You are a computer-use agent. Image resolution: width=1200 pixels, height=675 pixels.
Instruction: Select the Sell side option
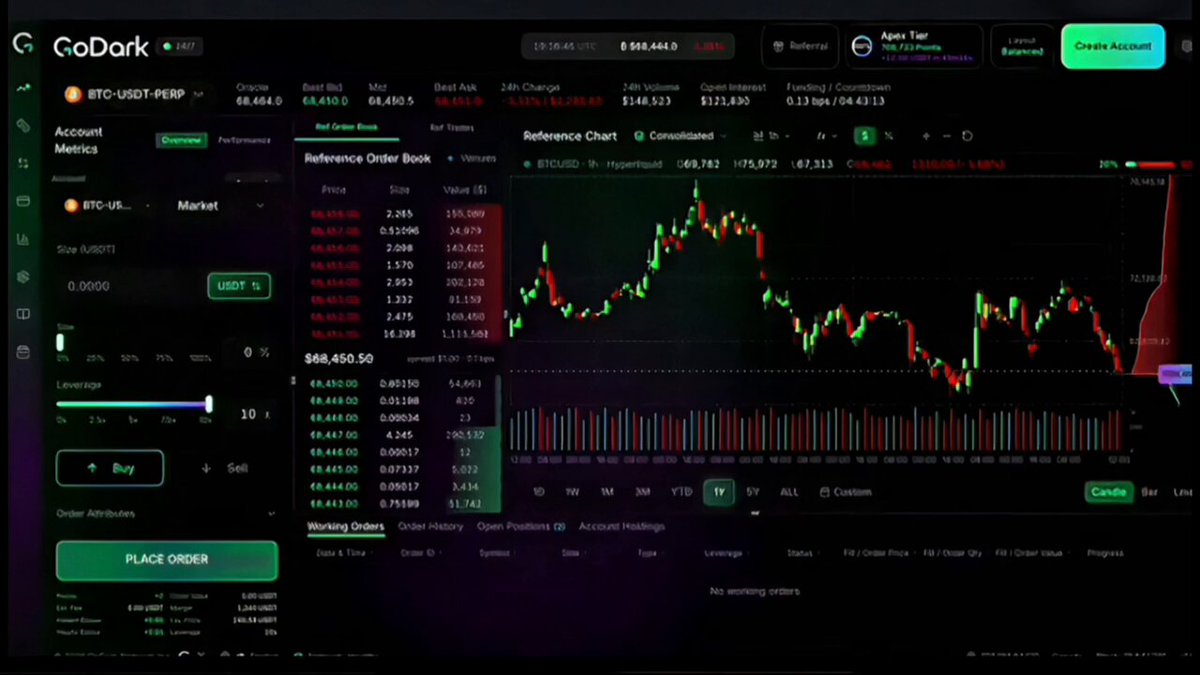[x=225, y=468]
